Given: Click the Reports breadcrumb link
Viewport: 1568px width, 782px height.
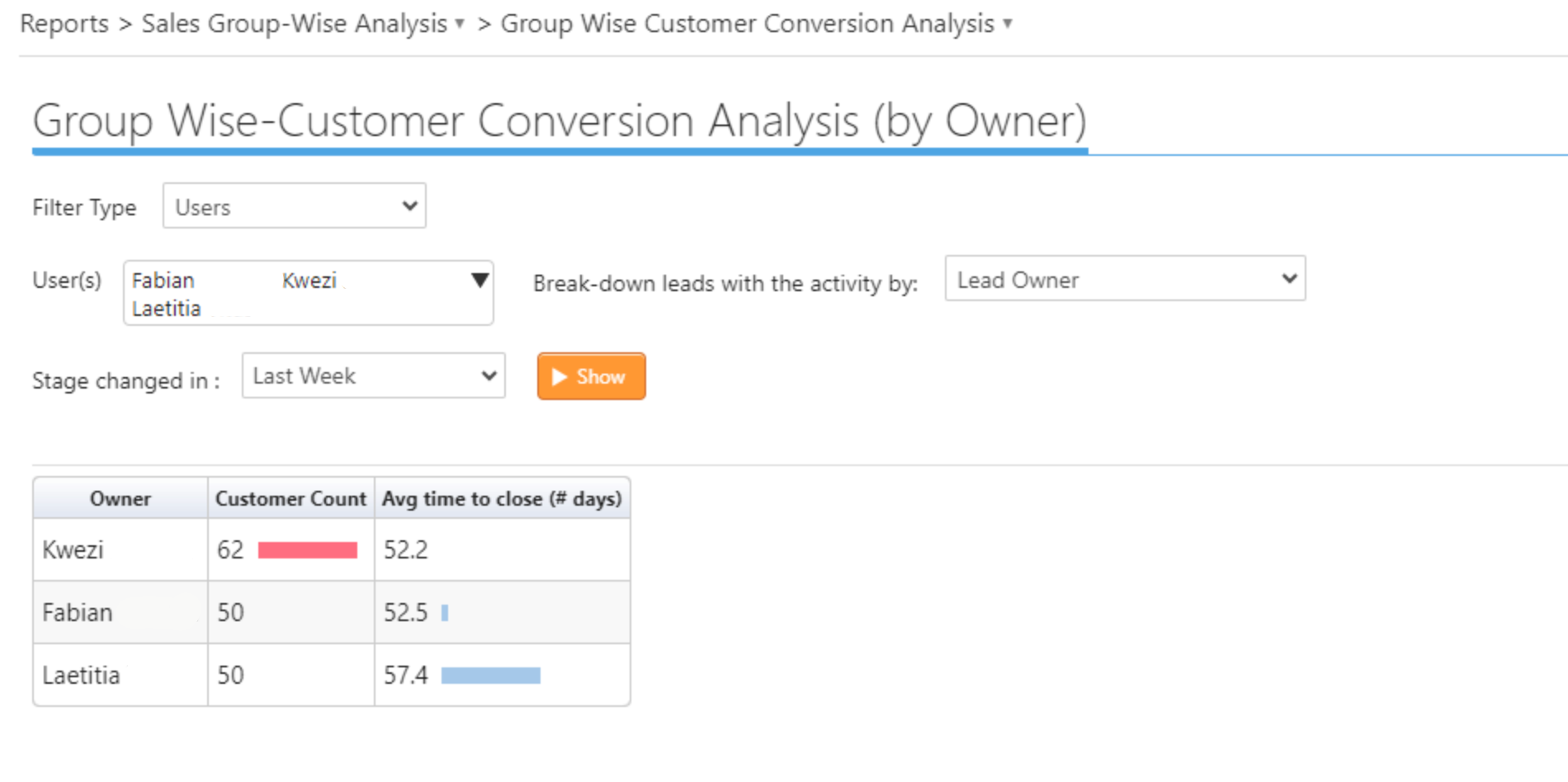Looking at the screenshot, I should [64, 24].
